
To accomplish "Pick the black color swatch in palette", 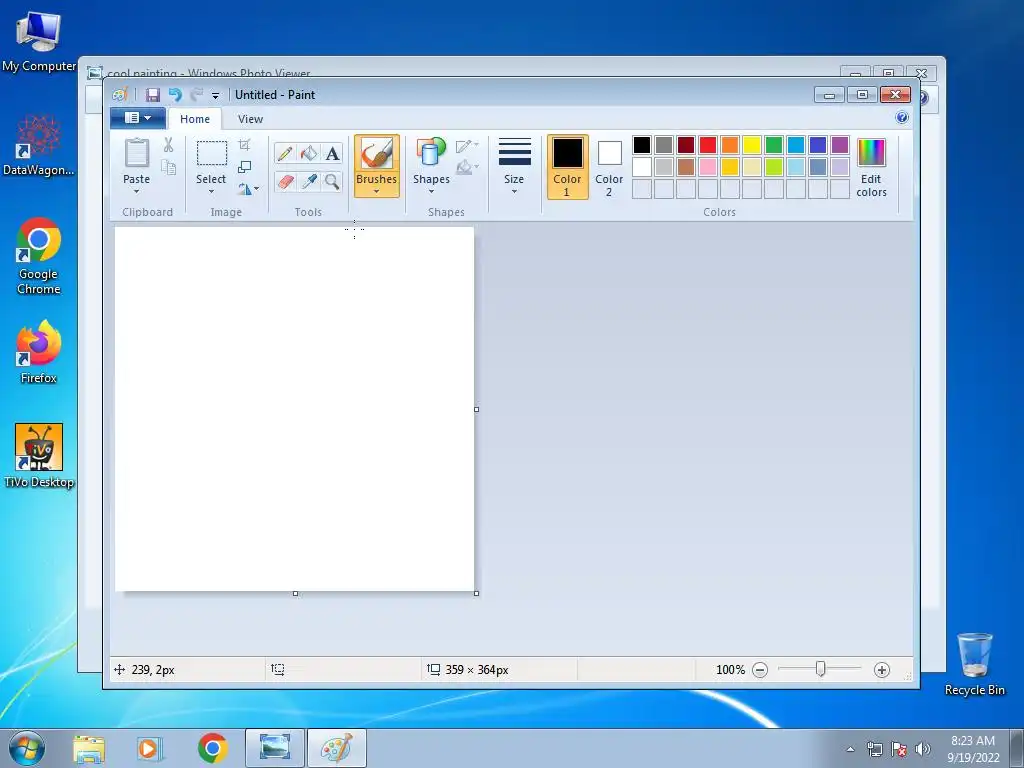I will tap(642, 144).
